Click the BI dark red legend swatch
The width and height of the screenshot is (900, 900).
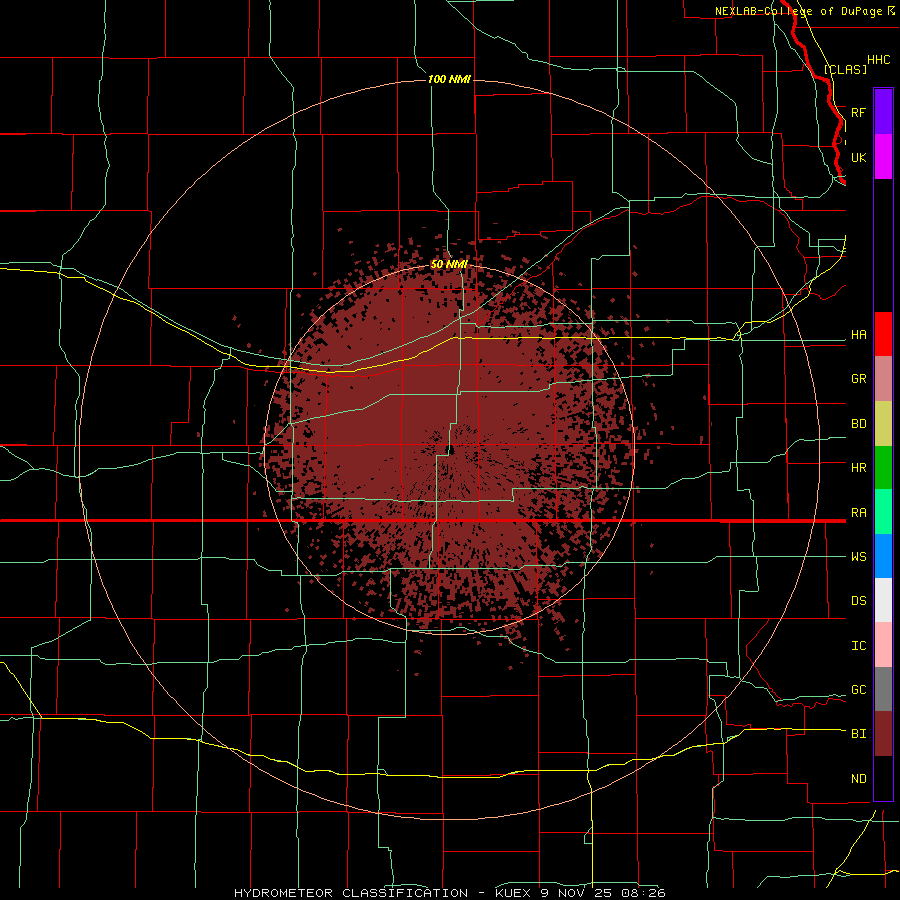pos(883,734)
